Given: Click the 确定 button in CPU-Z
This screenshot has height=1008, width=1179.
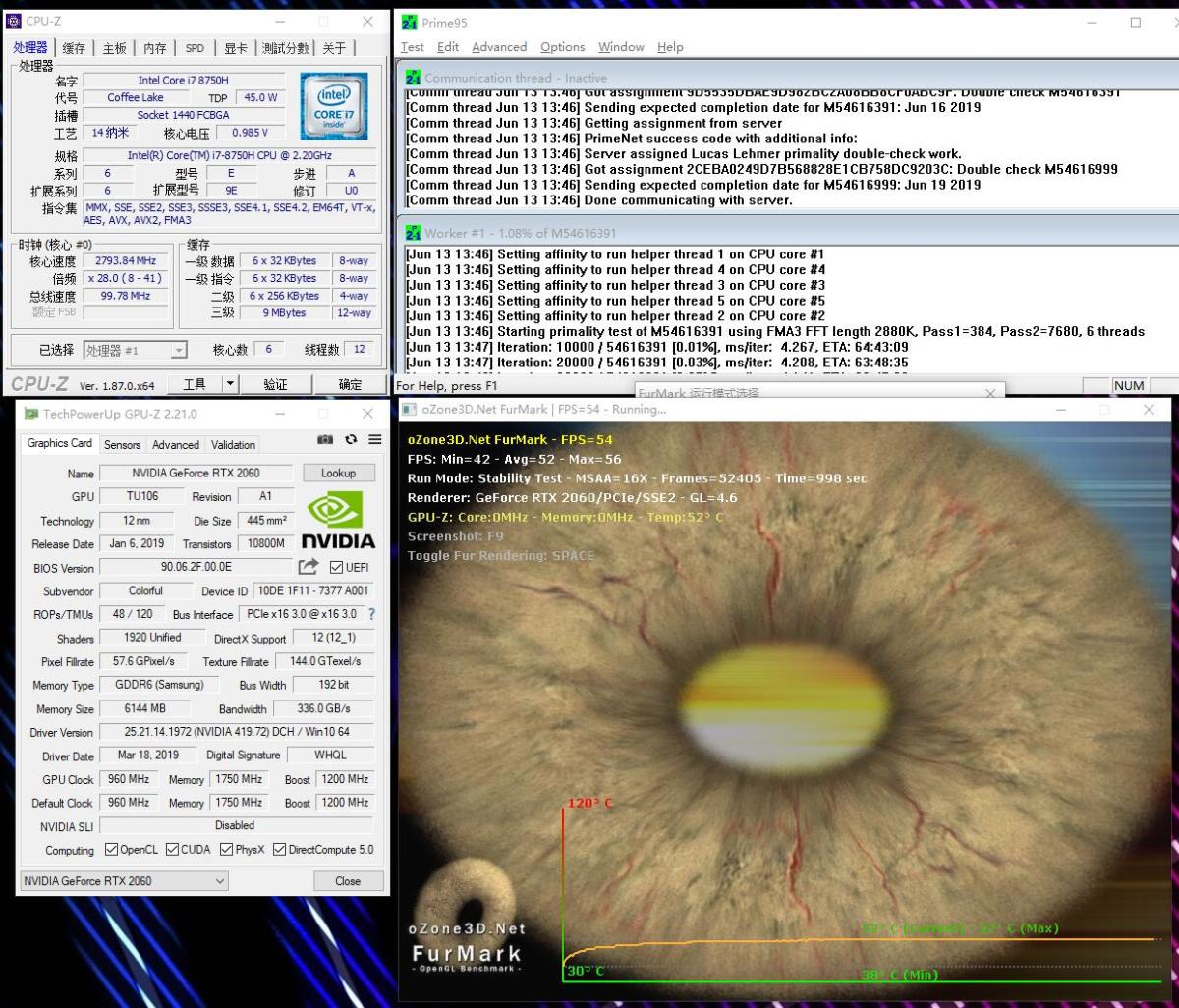Looking at the screenshot, I should [x=349, y=384].
